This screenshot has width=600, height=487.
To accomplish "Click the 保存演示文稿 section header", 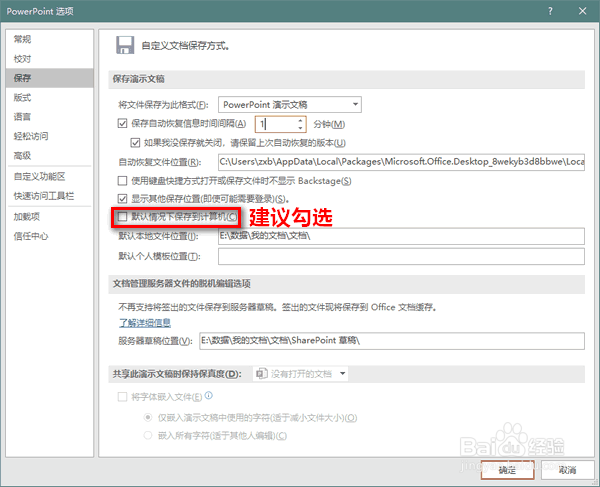I will tap(346, 79).
